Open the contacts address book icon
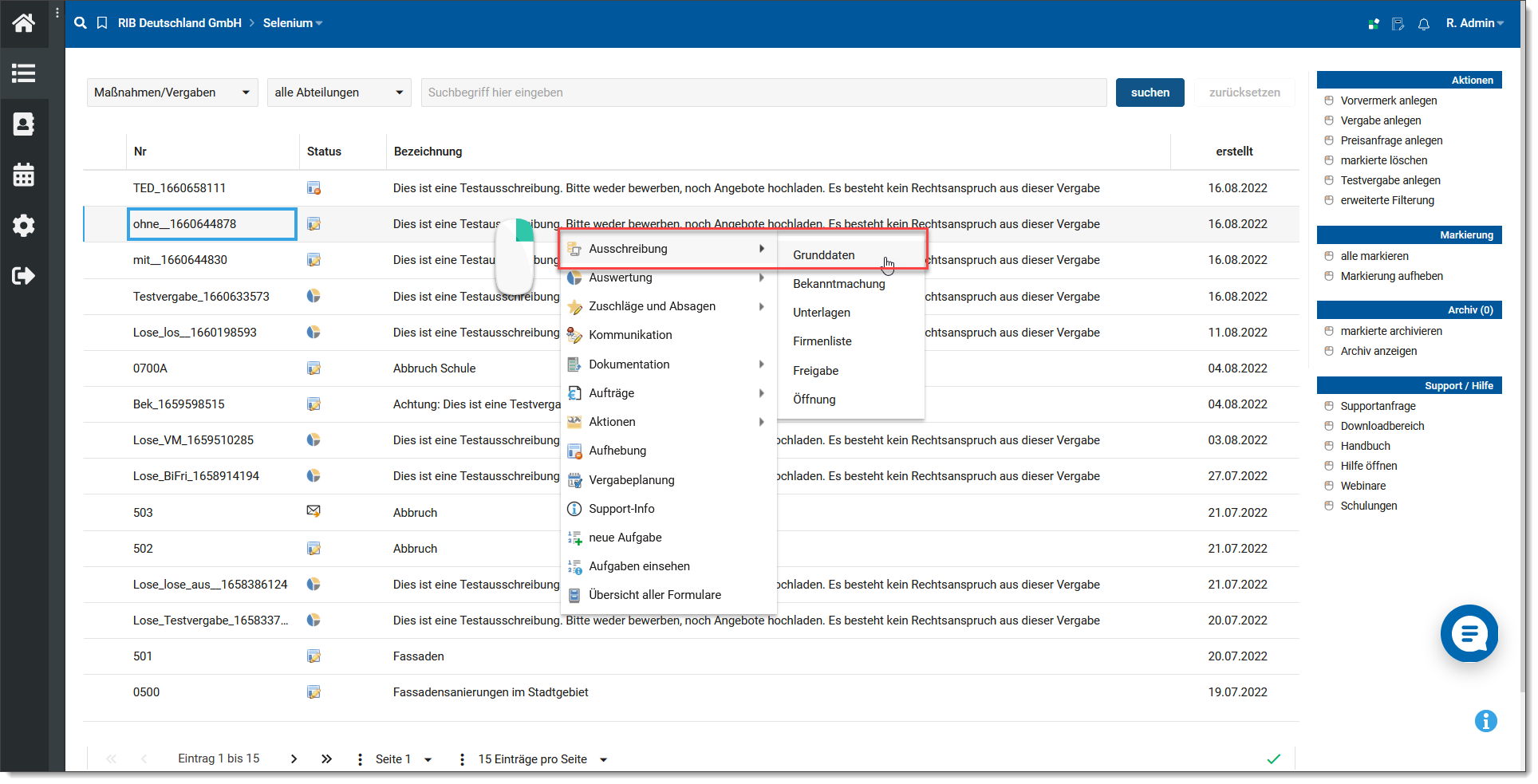Image resolution: width=1538 pixels, height=784 pixels. tap(24, 124)
